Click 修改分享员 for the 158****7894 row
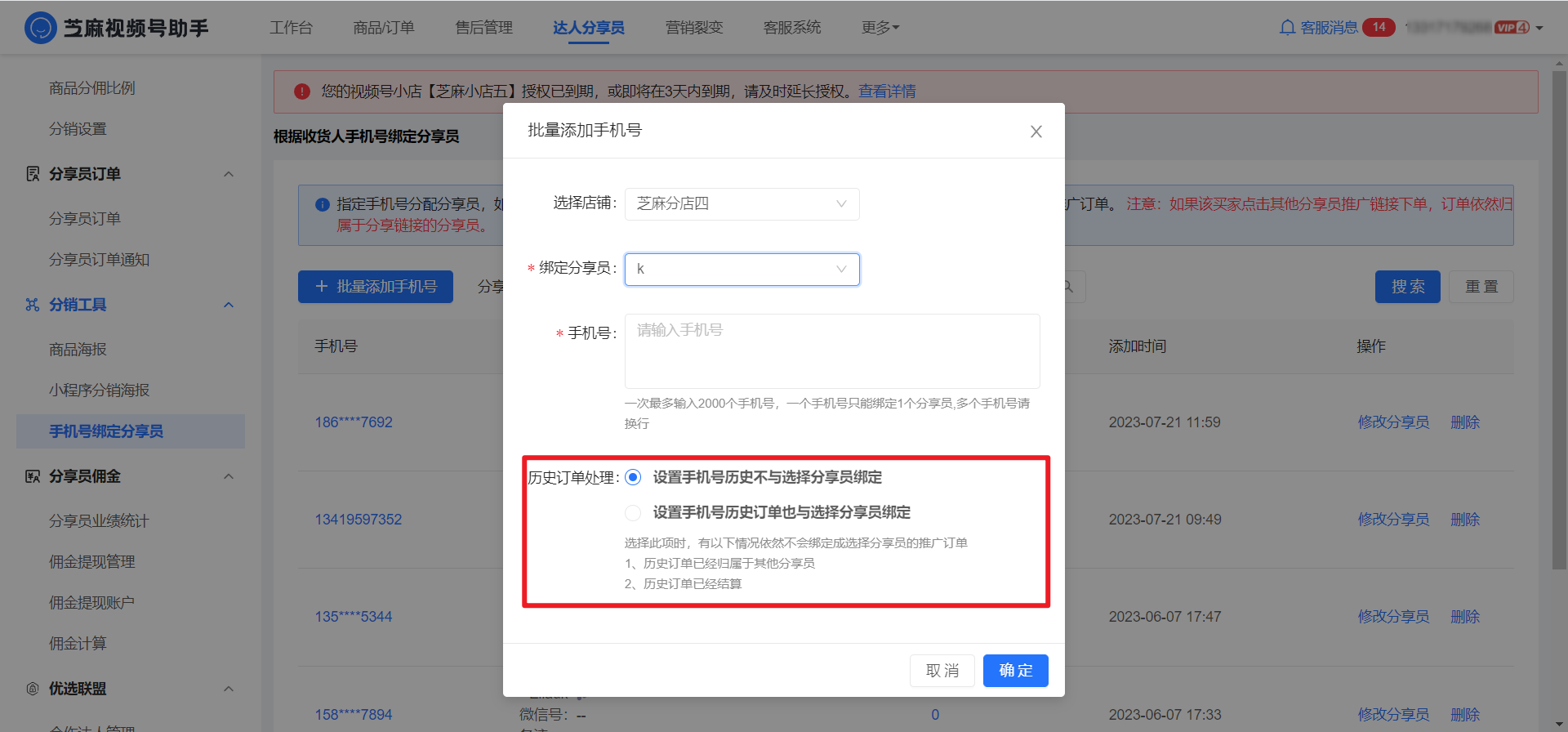The height and width of the screenshot is (732, 1568). coord(1393,715)
